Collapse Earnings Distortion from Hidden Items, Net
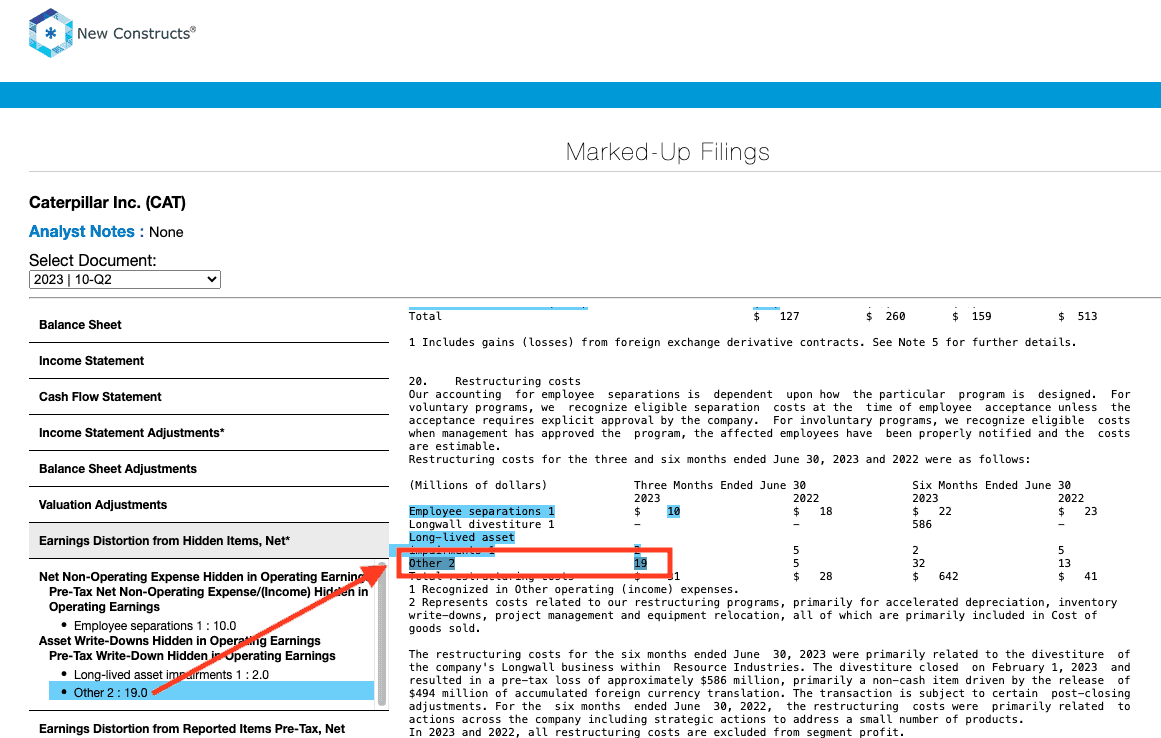The height and width of the screenshot is (738, 1161). point(209,541)
